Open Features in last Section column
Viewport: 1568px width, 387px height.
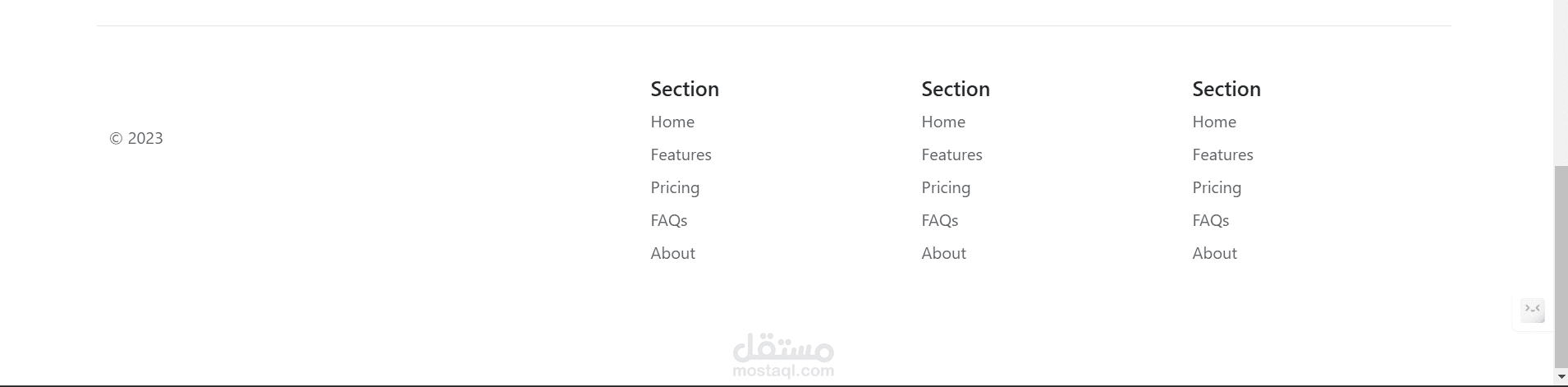click(1222, 154)
